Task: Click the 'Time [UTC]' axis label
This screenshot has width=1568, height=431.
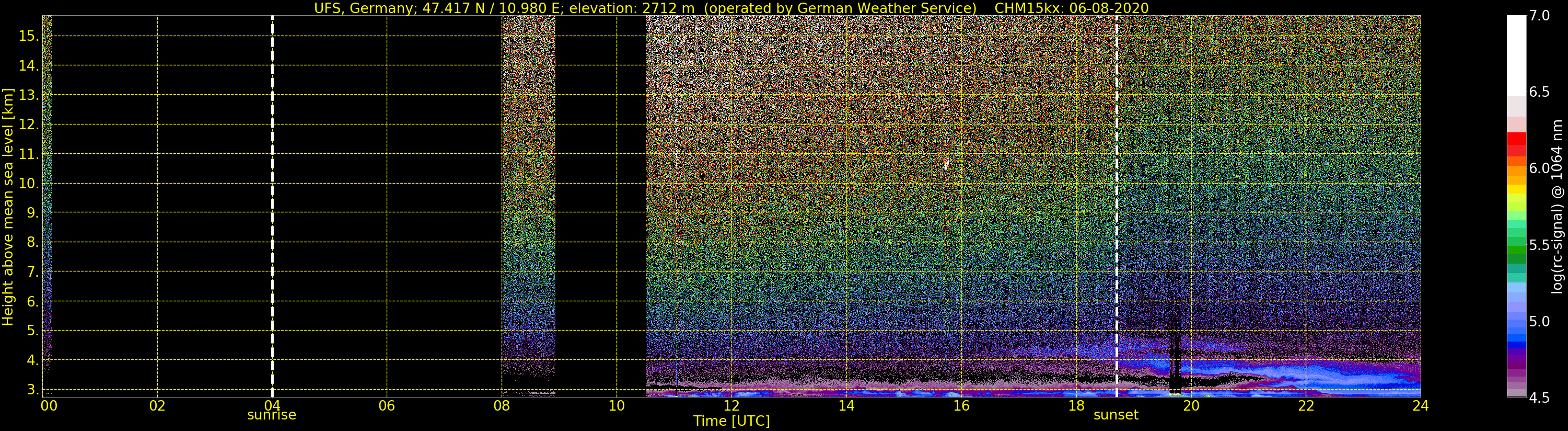Action: click(731, 421)
